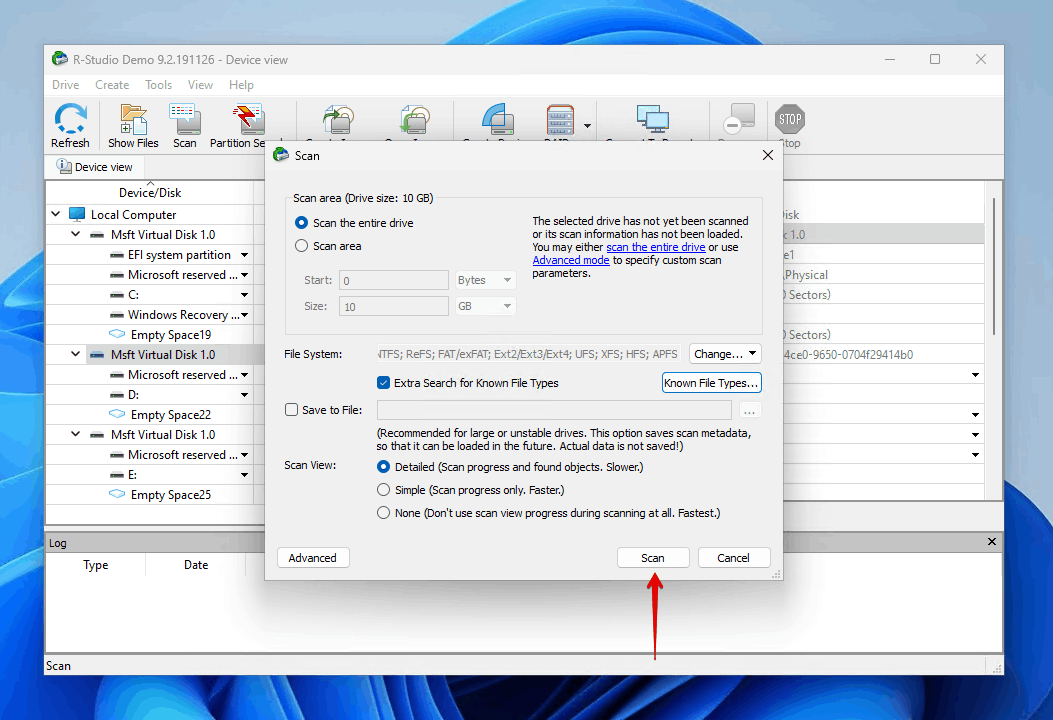Choose the Simple scan view option
The height and width of the screenshot is (720, 1053).
(384, 490)
